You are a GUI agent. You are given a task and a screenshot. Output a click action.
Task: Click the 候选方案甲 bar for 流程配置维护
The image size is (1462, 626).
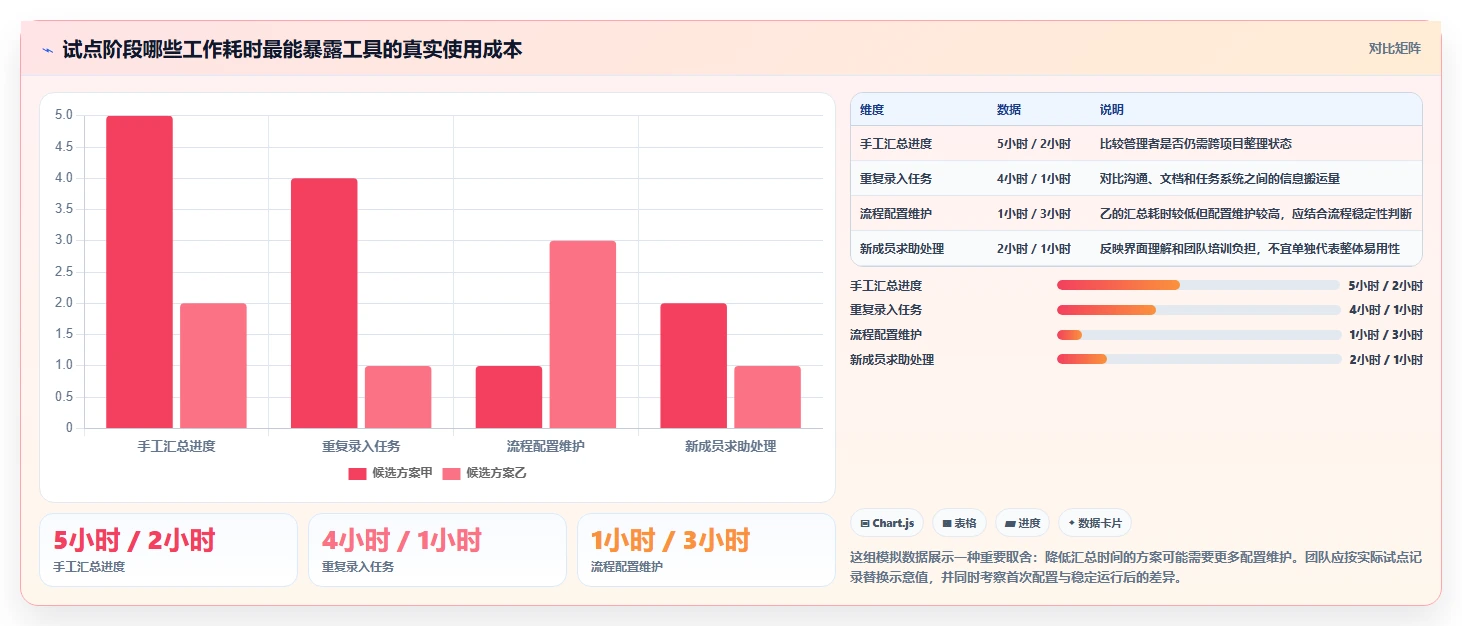click(509, 397)
